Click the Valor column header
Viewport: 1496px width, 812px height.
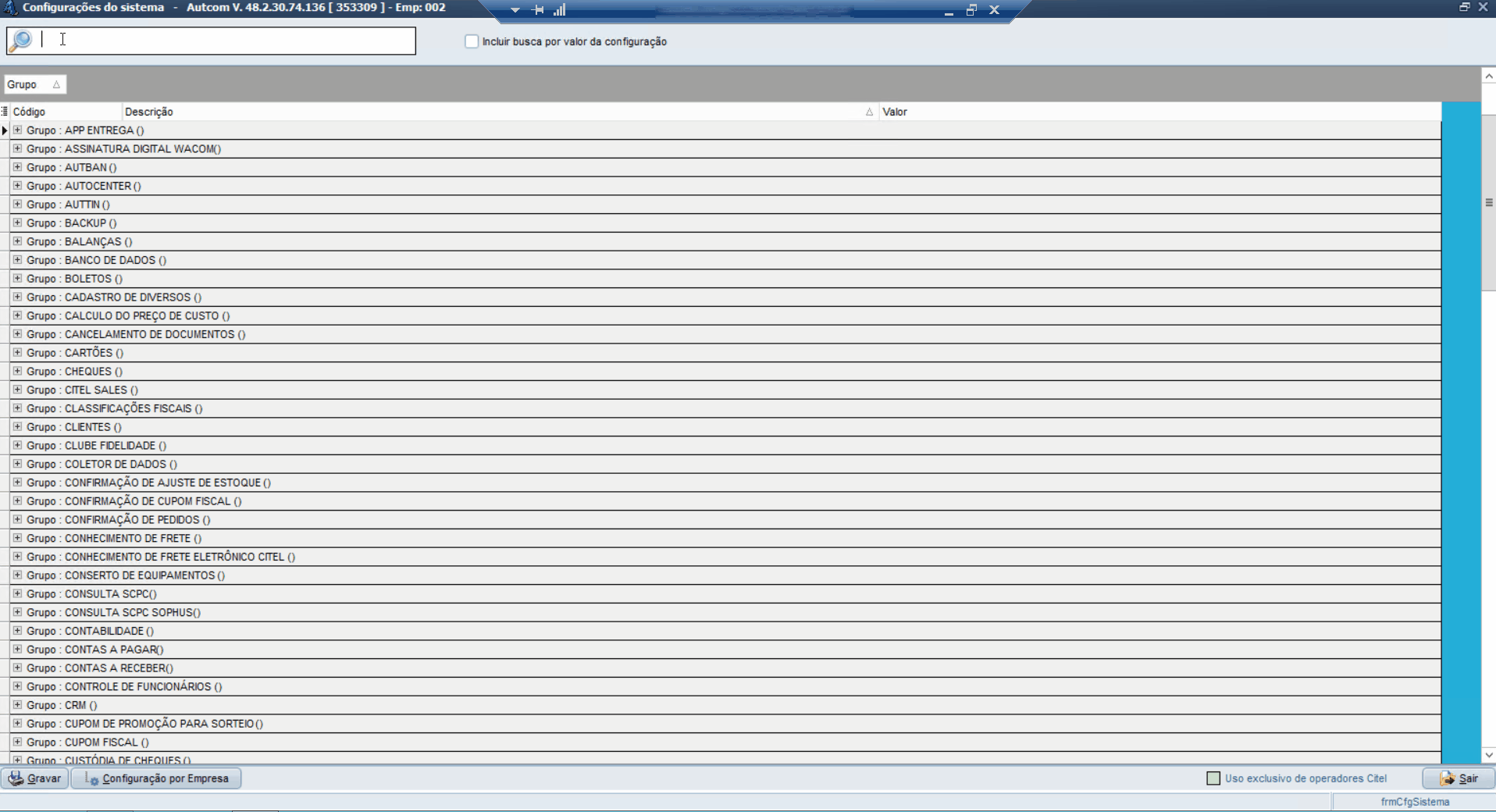click(x=1159, y=112)
